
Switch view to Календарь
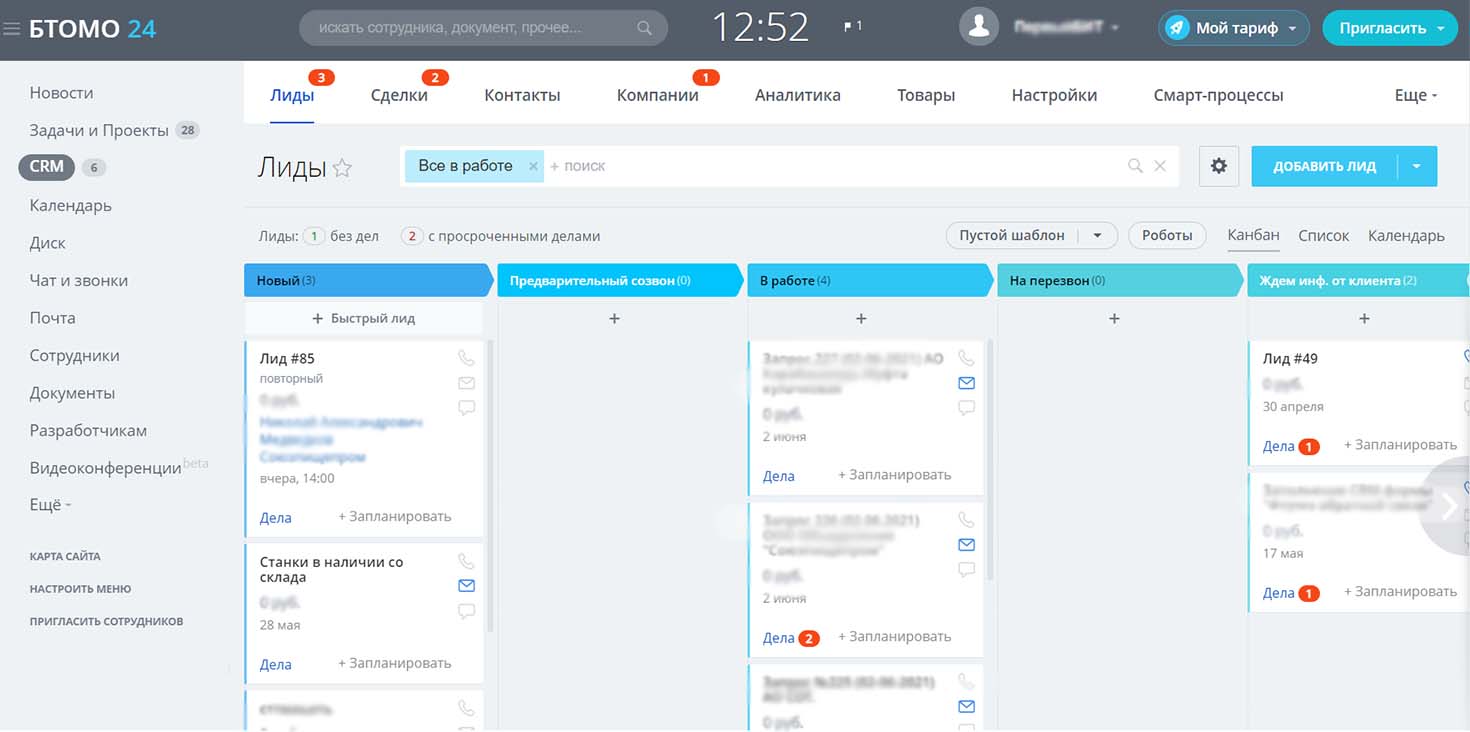pyautogui.click(x=1406, y=236)
